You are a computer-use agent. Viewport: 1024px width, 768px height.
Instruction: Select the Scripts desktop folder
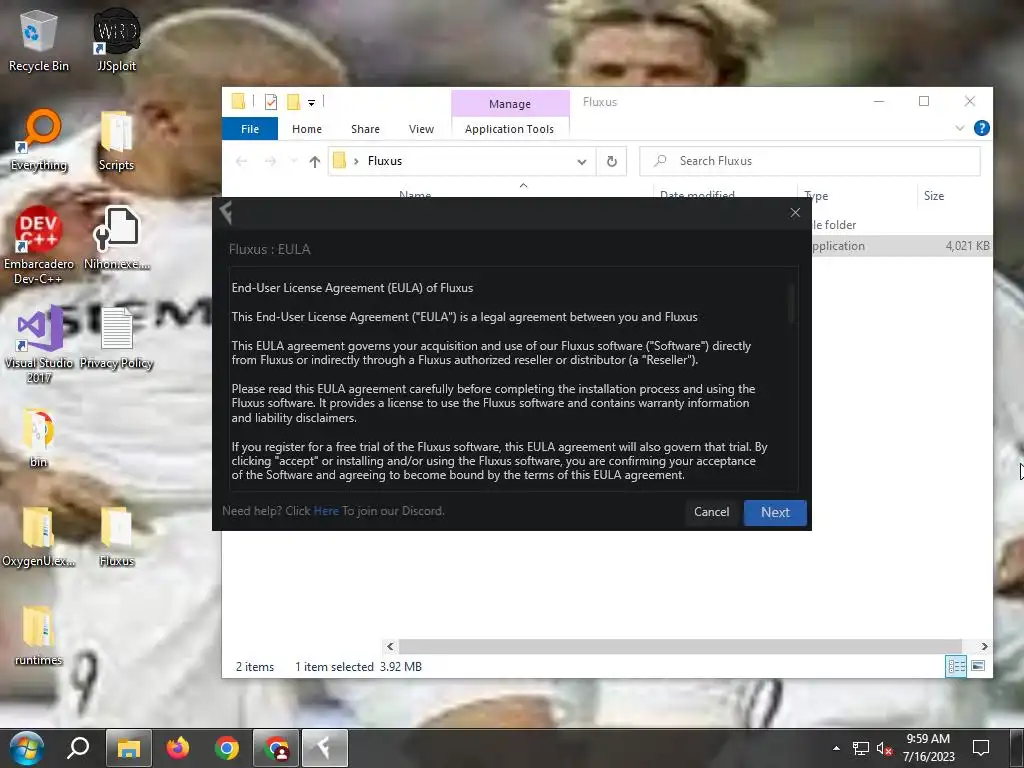click(116, 140)
